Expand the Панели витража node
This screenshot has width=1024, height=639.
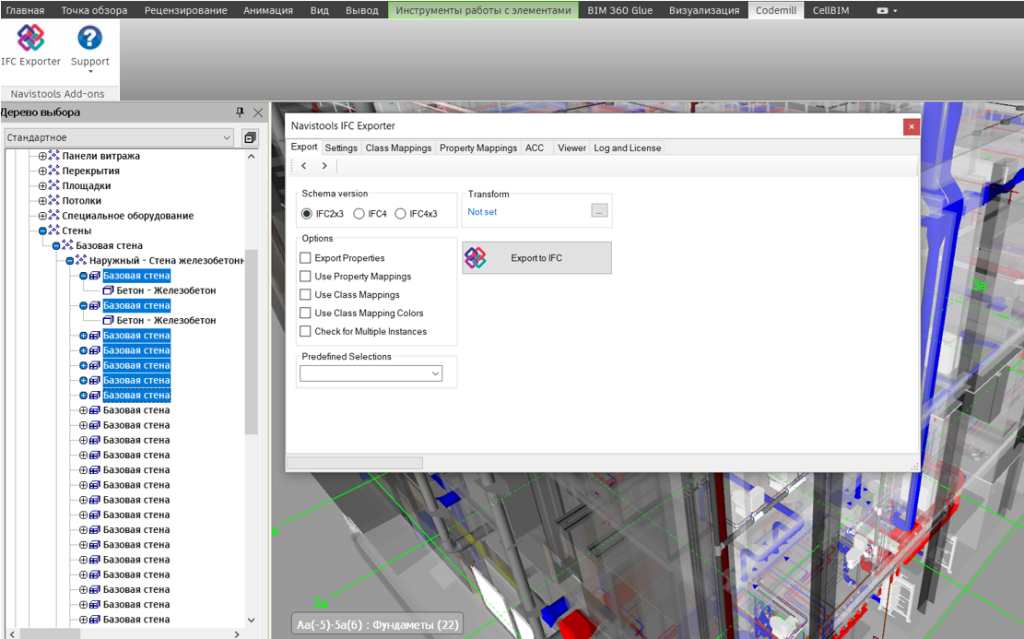(x=42, y=156)
